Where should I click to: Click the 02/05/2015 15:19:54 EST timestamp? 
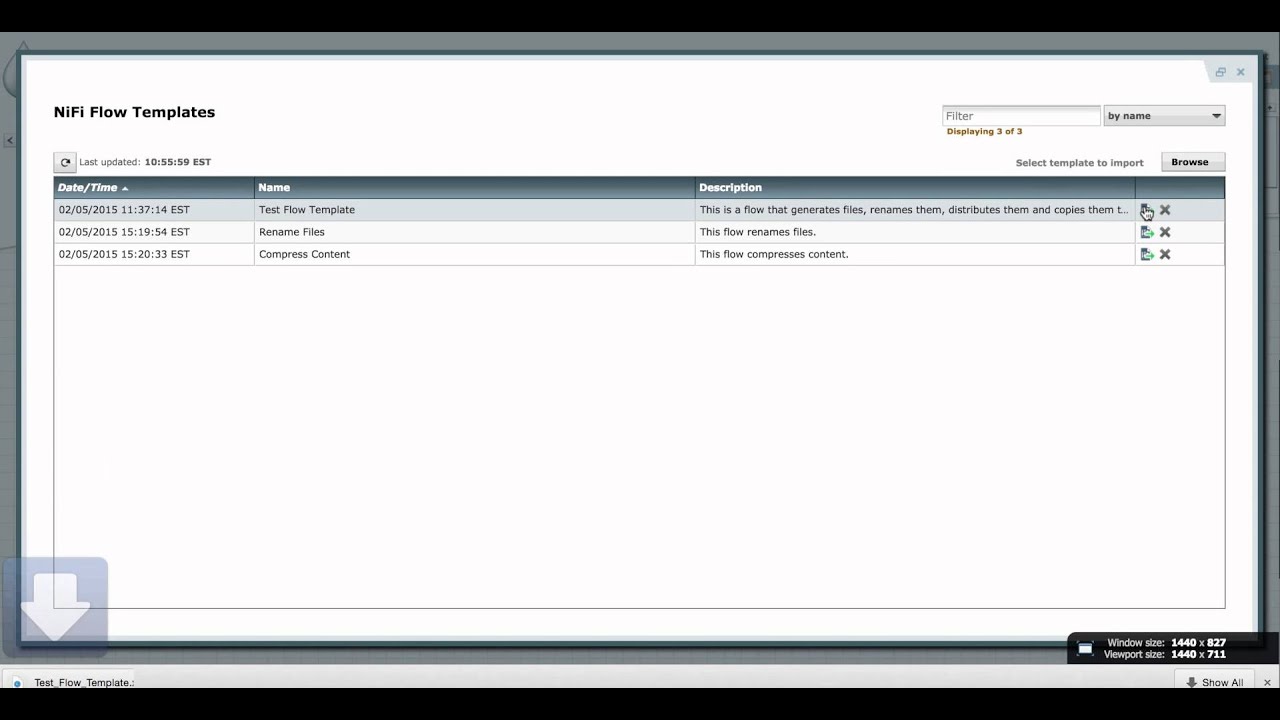point(124,232)
